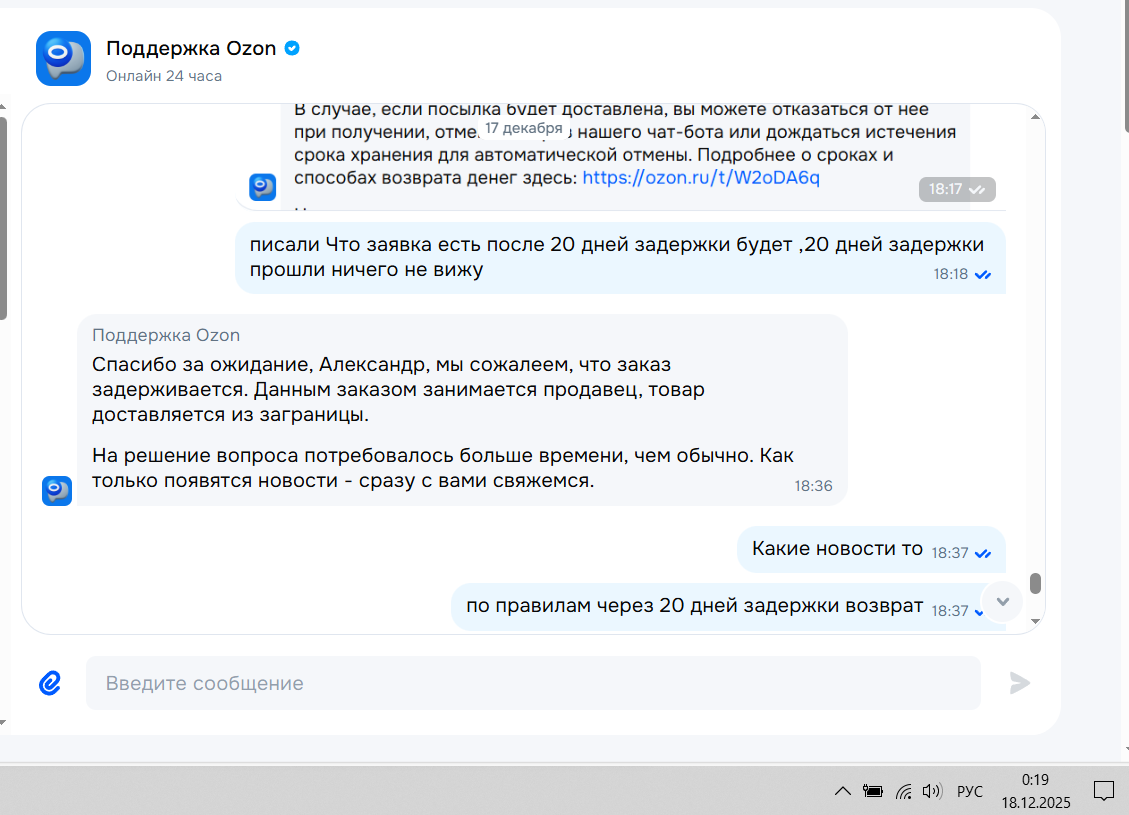Switch the РУС input language
The width and height of the screenshot is (1129, 815).
[x=969, y=792]
